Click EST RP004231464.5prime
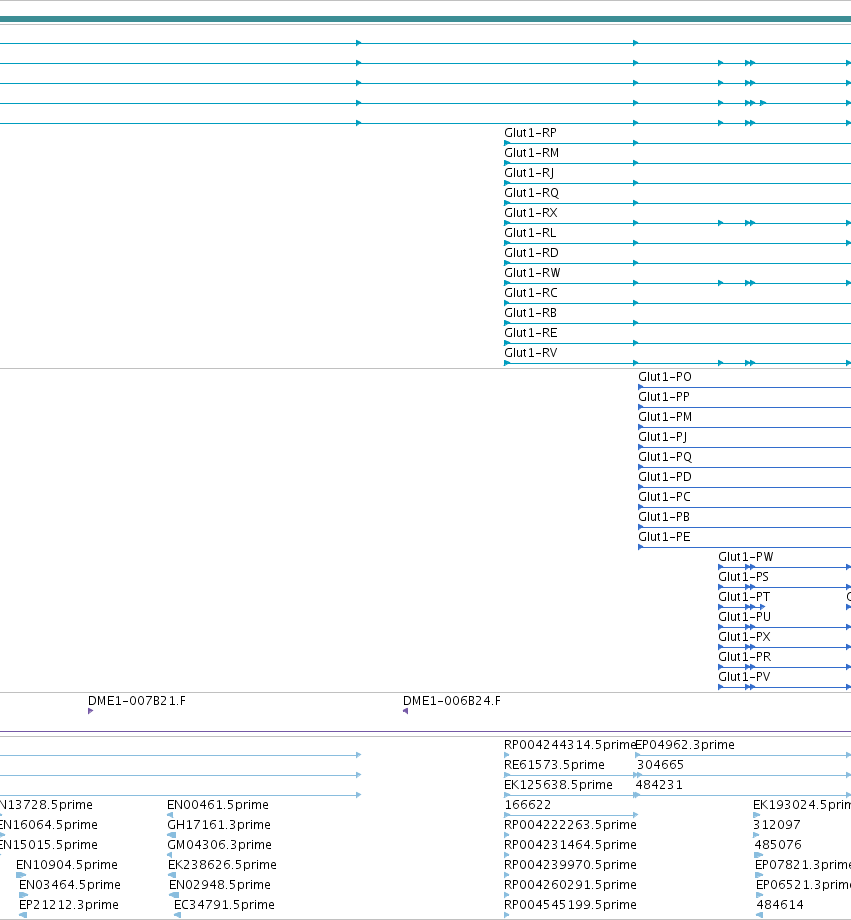The image size is (851, 920). 570,844
